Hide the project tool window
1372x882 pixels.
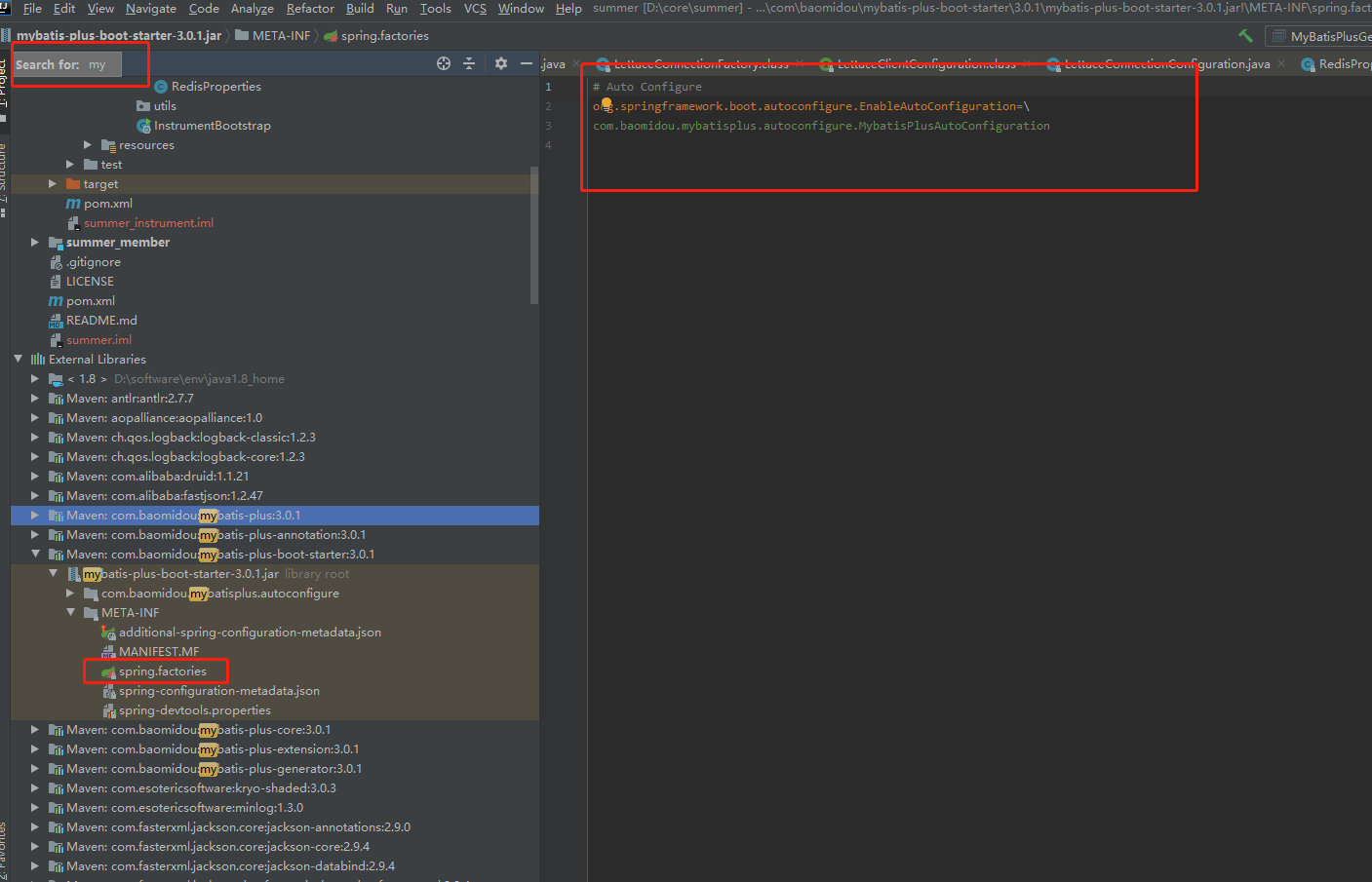(527, 63)
